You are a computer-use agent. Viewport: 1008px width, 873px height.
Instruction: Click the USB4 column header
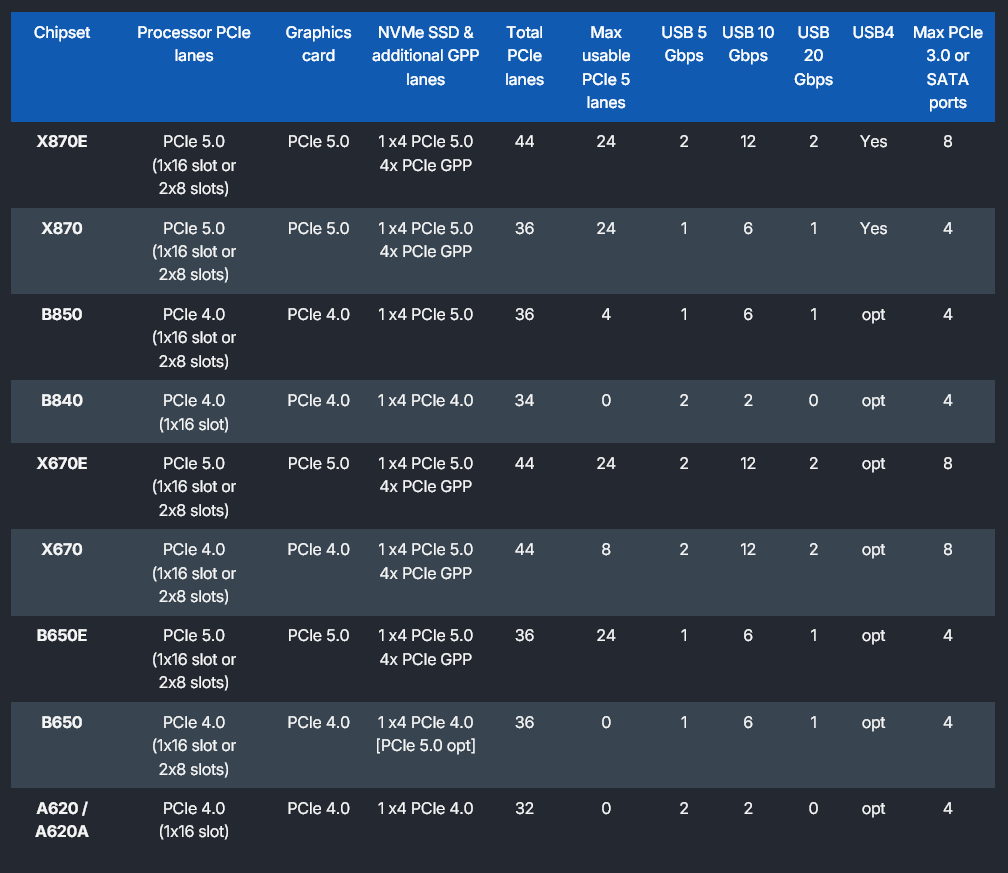coord(873,33)
